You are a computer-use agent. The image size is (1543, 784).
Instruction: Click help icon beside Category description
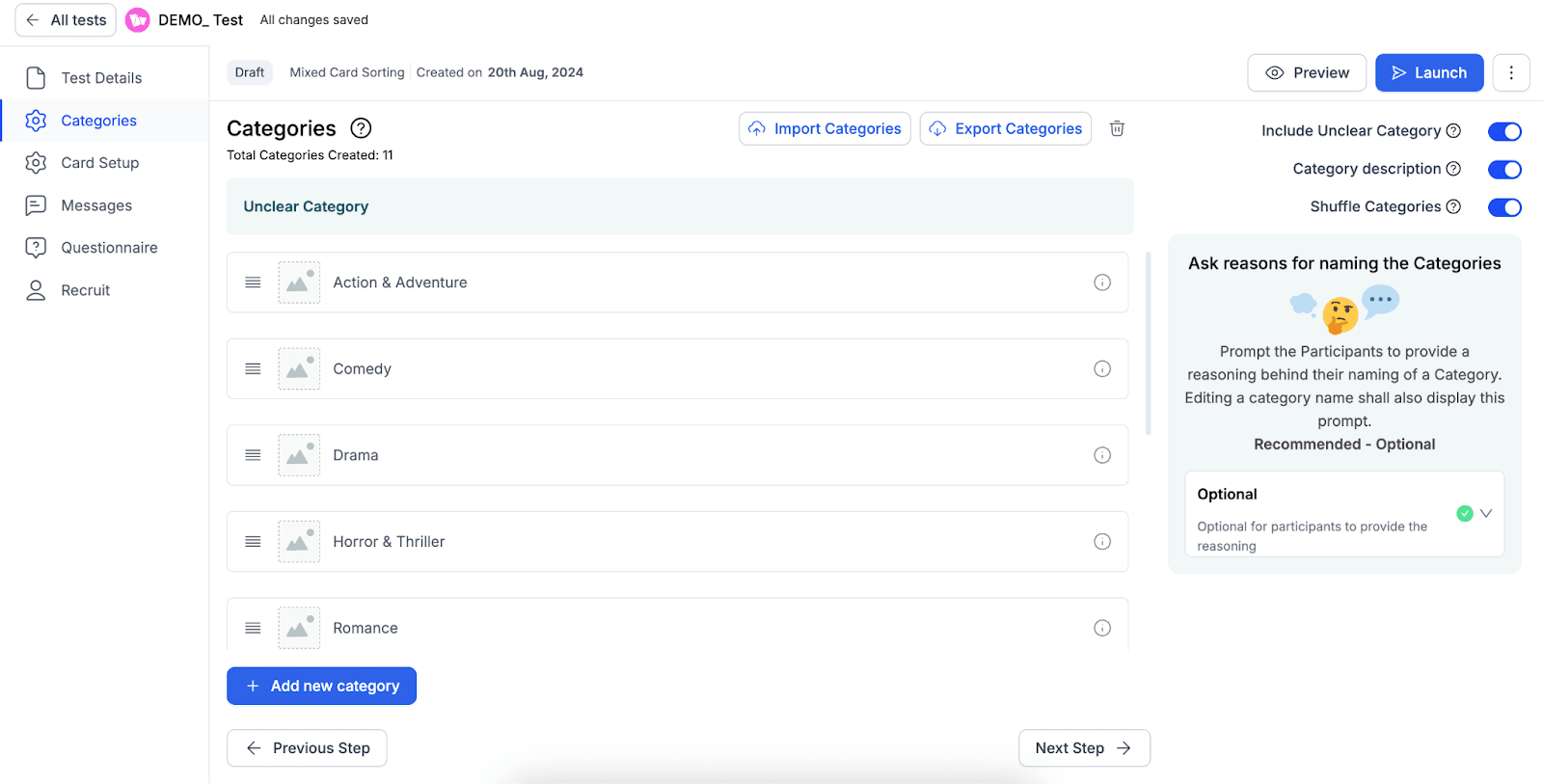tap(1453, 169)
